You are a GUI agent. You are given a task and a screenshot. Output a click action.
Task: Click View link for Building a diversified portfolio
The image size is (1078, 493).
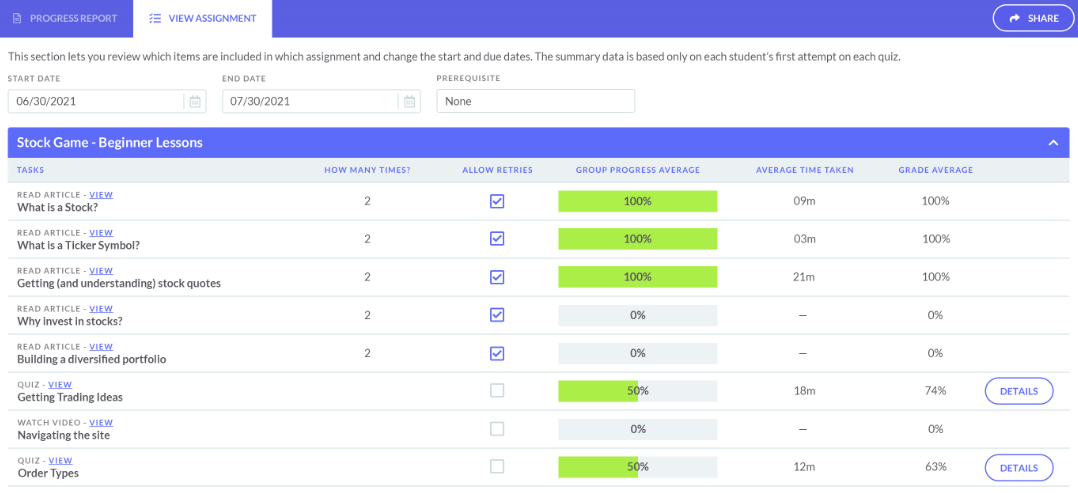pos(101,347)
